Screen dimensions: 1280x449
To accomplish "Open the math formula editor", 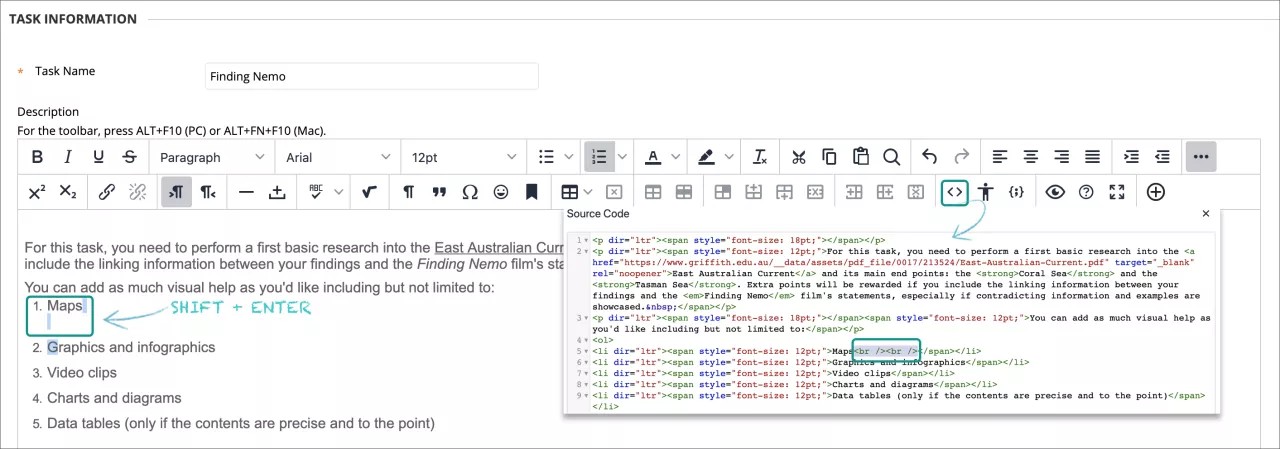I will tap(370, 192).
